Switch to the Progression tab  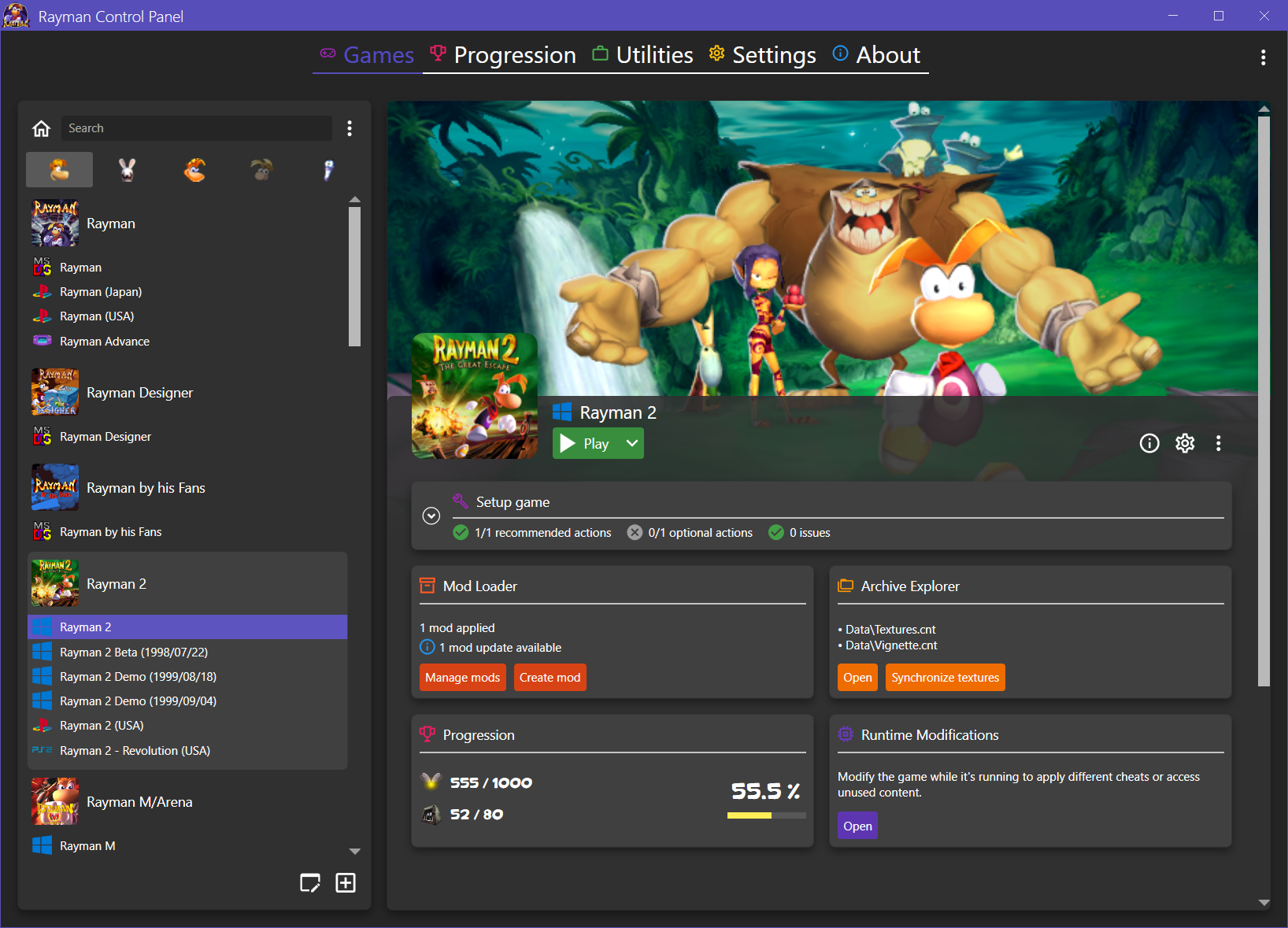[504, 55]
